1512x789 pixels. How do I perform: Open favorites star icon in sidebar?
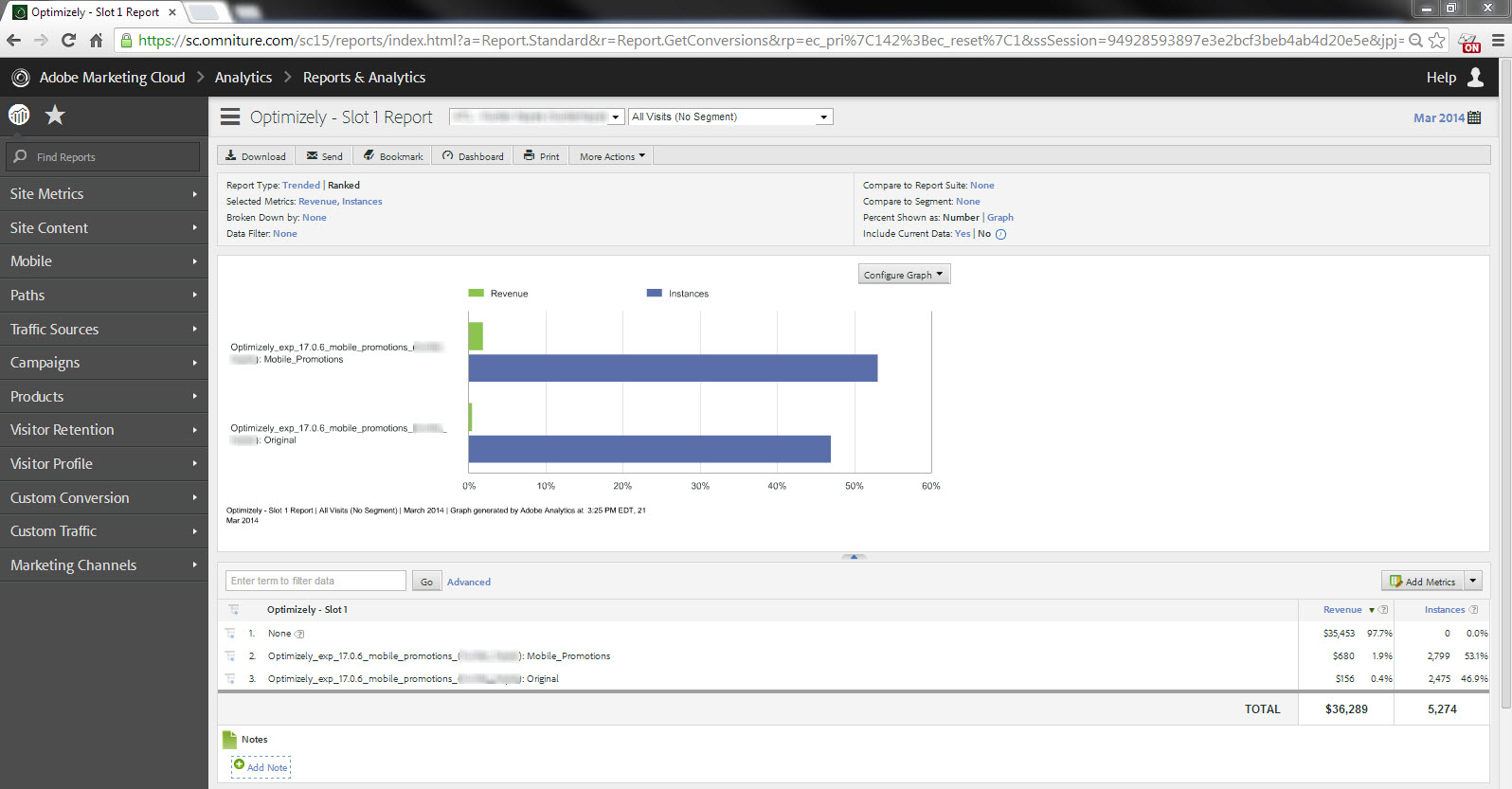[x=56, y=116]
